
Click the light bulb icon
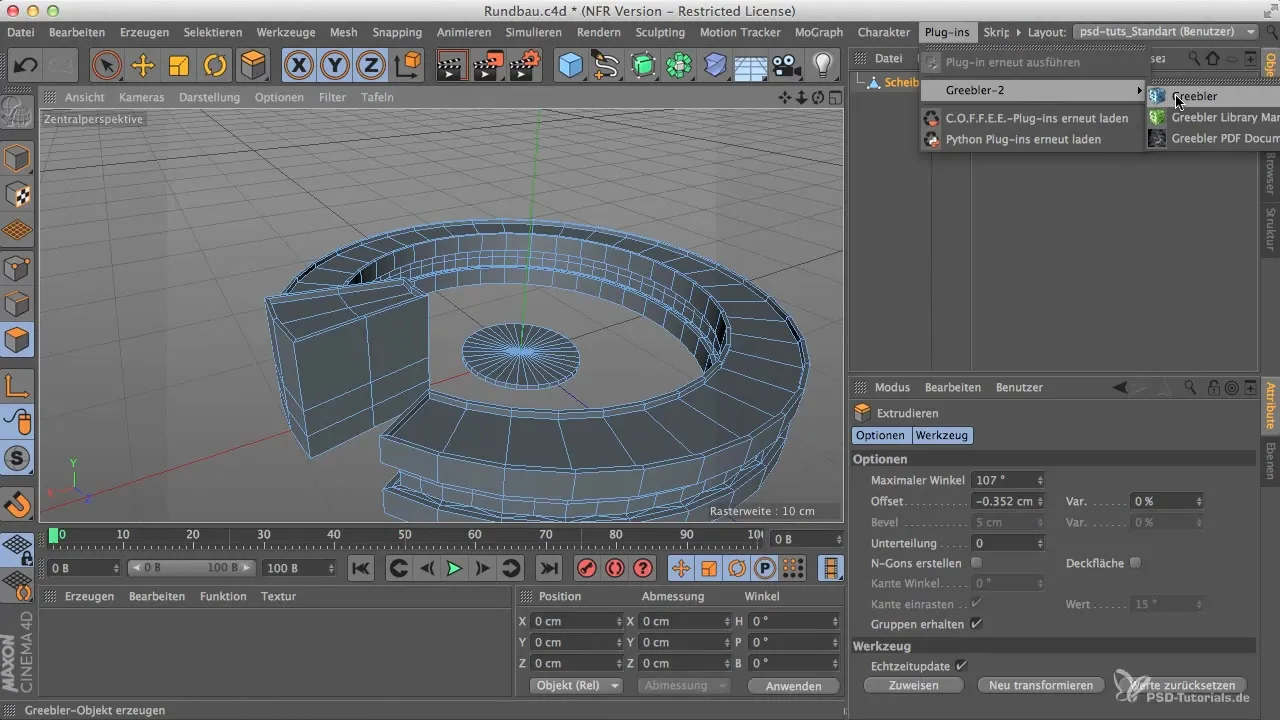(x=822, y=66)
